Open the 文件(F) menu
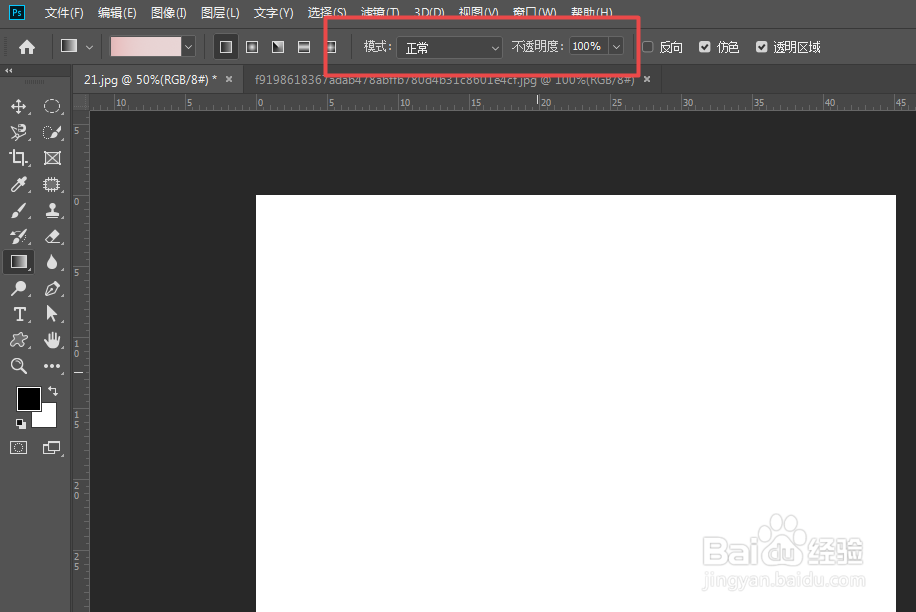 coord(64,13)
